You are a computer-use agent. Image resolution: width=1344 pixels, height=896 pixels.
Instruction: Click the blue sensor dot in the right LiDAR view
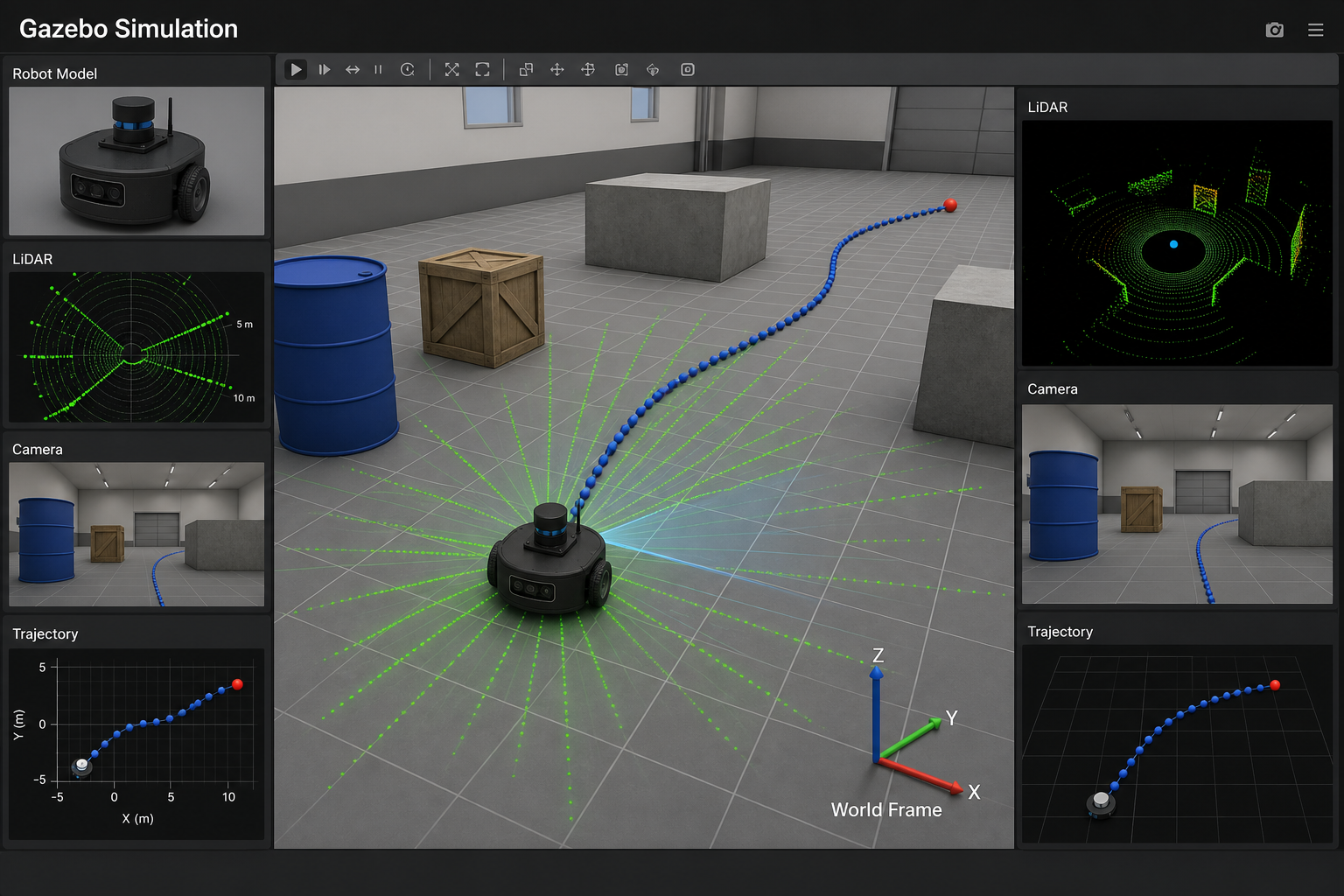point(1173,244)
